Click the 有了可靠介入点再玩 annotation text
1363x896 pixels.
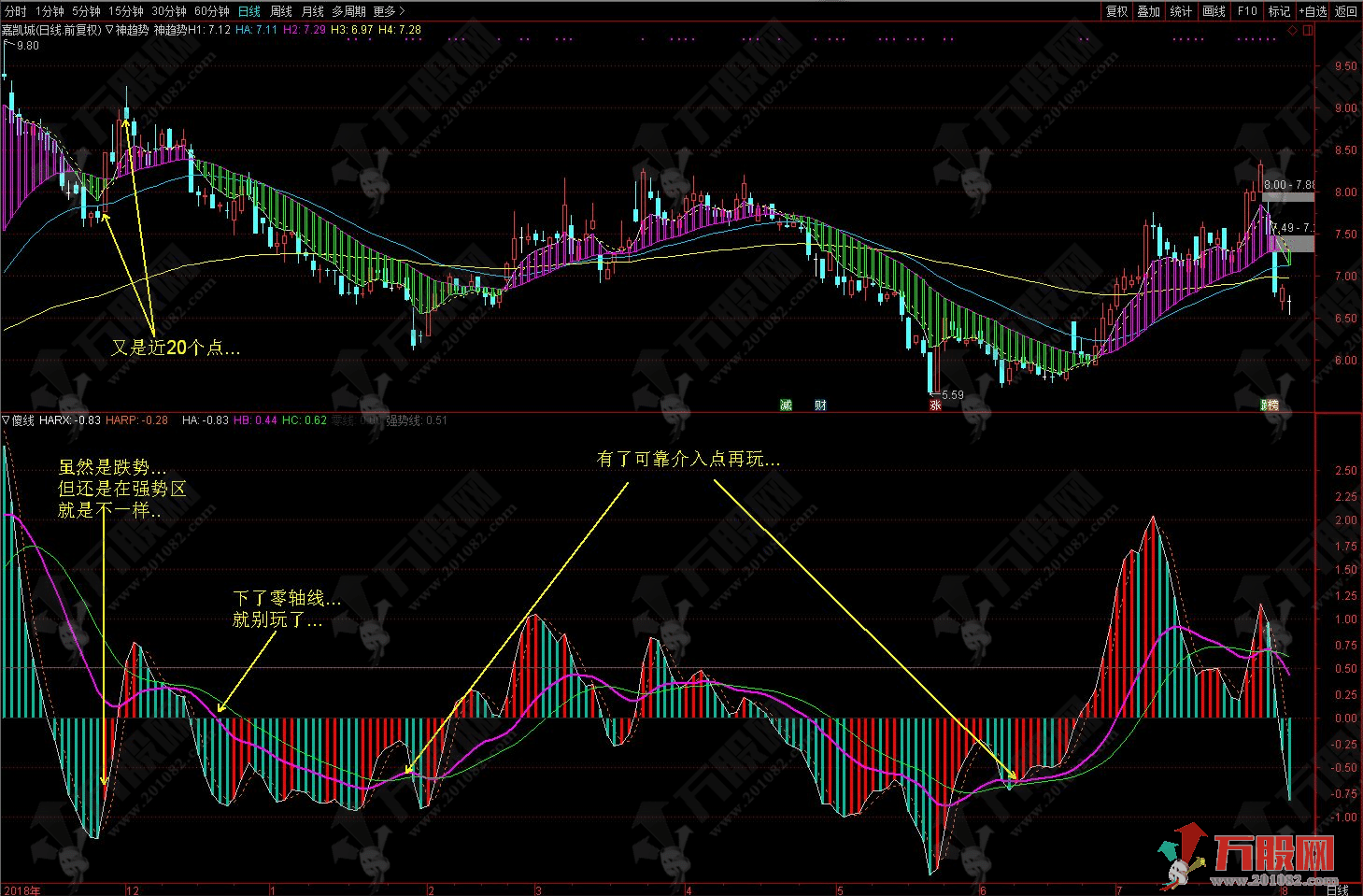click(x=689, y=459)
